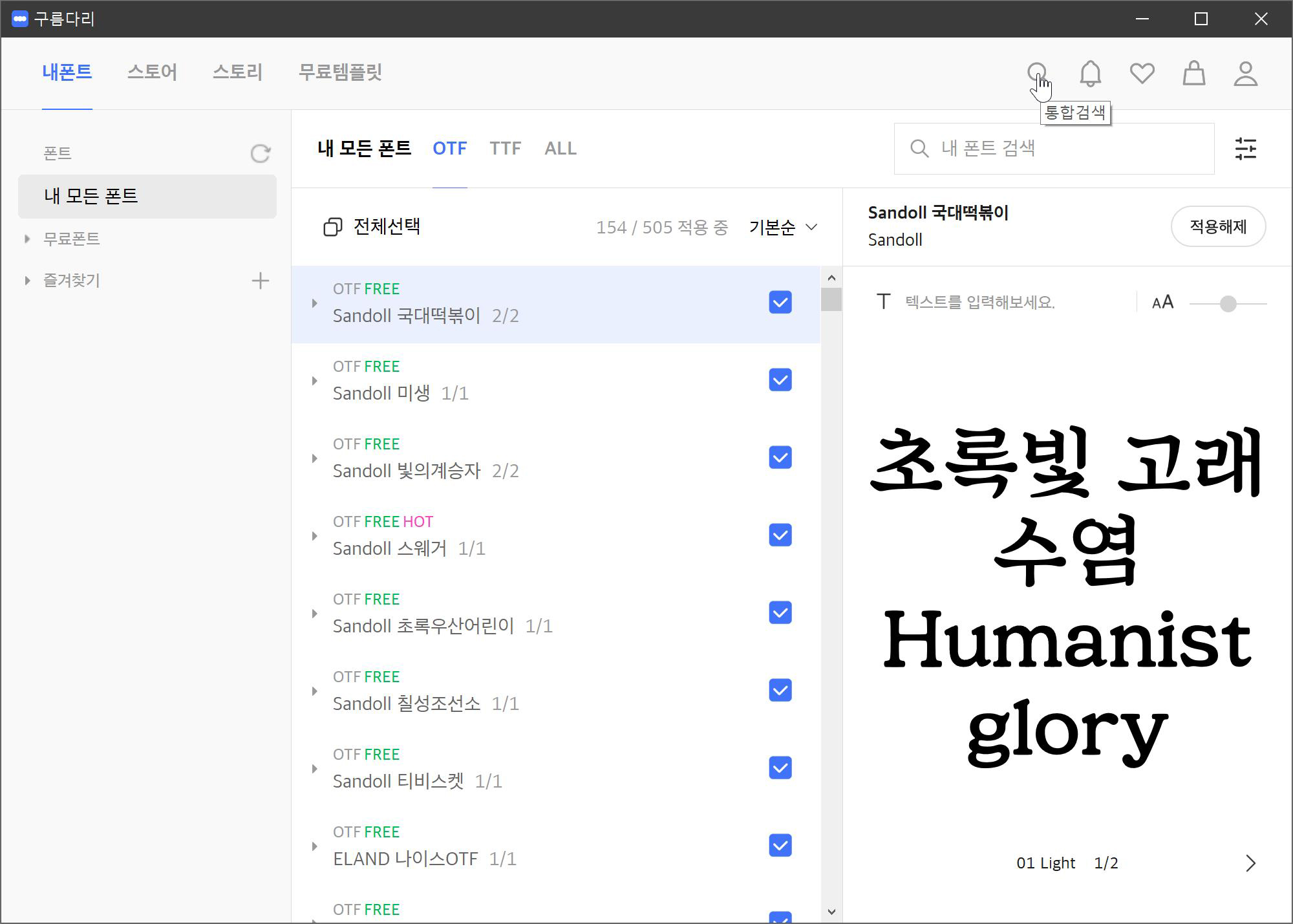
Task: Open the user account profile icon
Action: pyautogui.click(x=1245, y=74)
